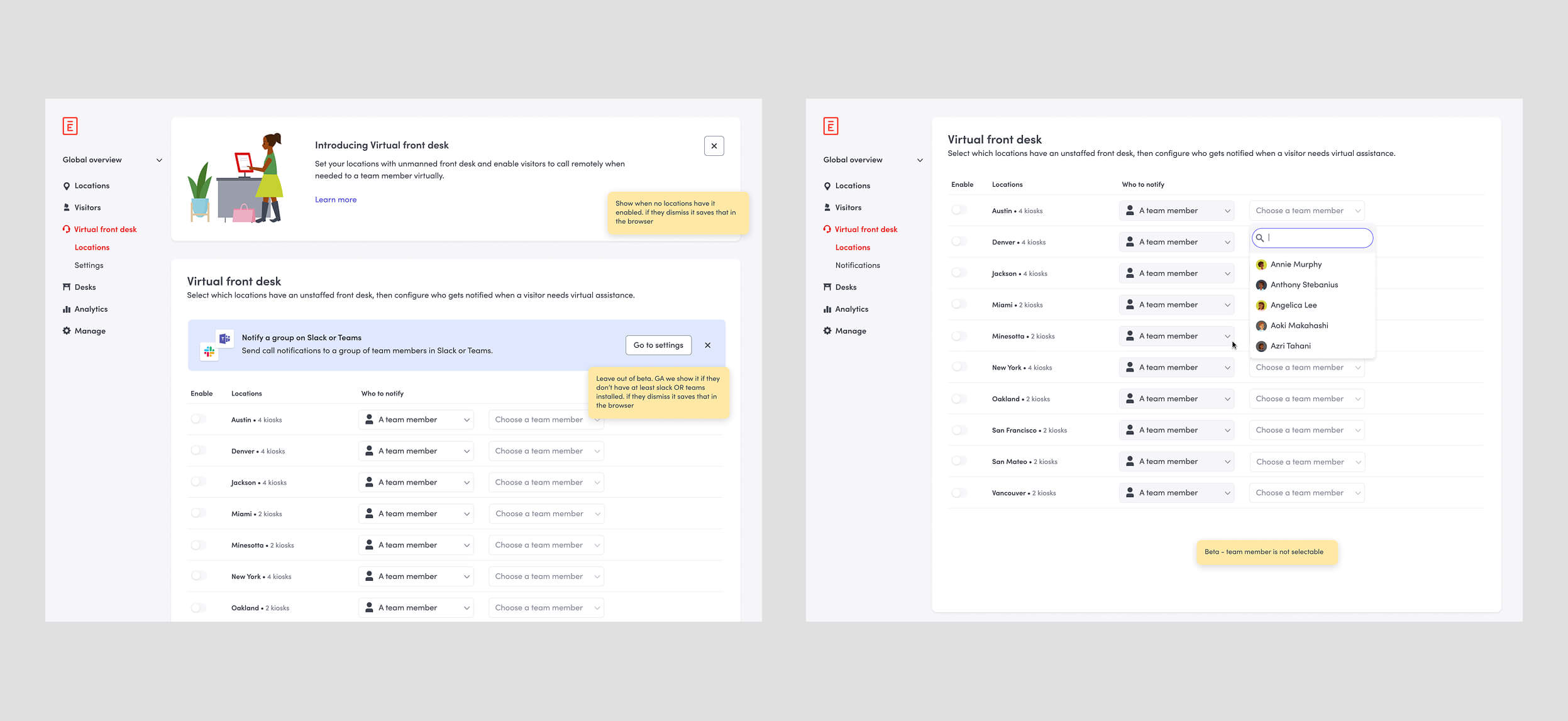Open 'A team member' dropdown for San Mateo
The width and height of the screenshot is (1568, 721).
point(1176,461)
